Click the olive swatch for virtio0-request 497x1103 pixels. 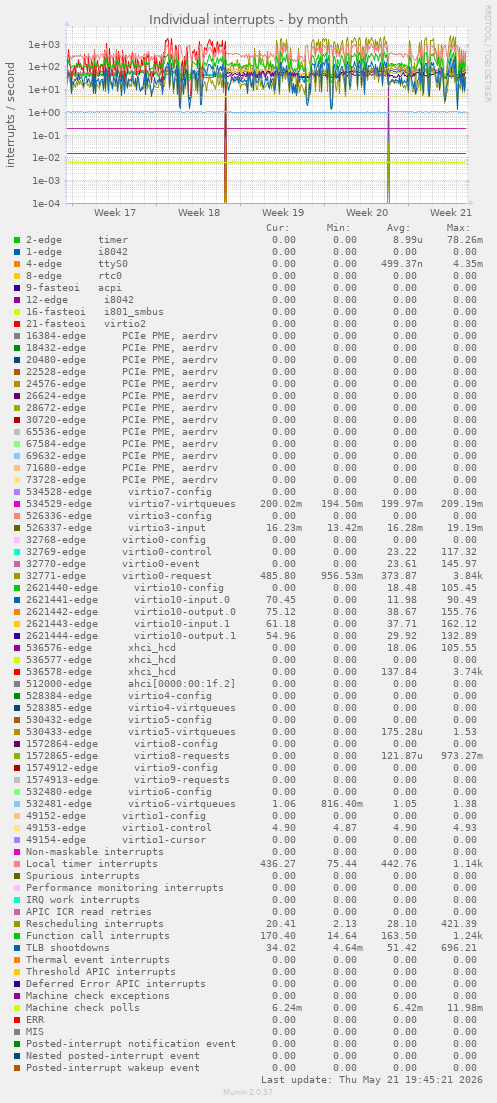coord(17,575)
